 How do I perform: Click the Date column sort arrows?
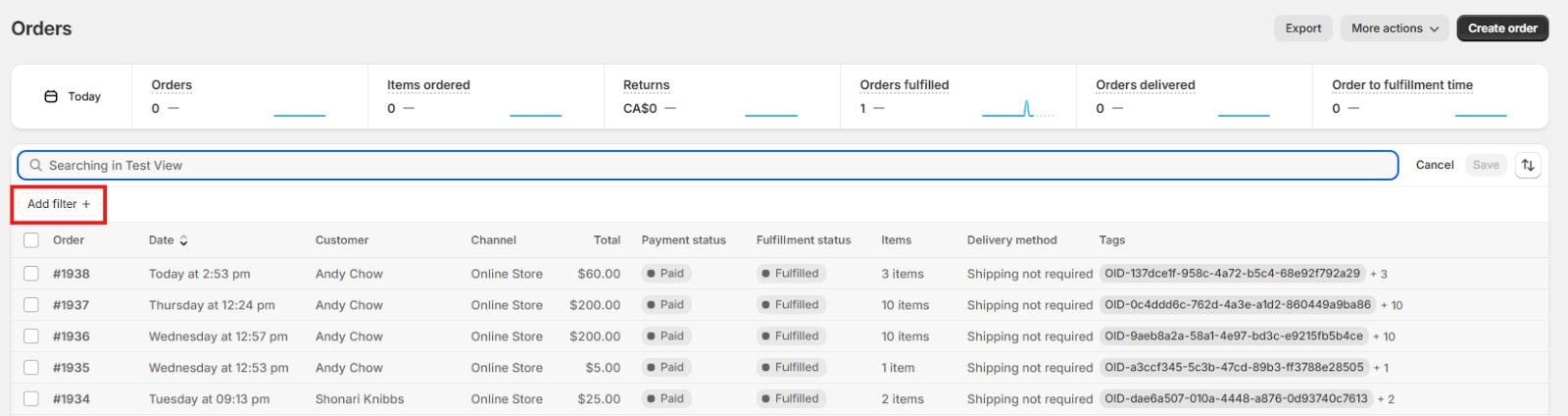pos(183,240)
